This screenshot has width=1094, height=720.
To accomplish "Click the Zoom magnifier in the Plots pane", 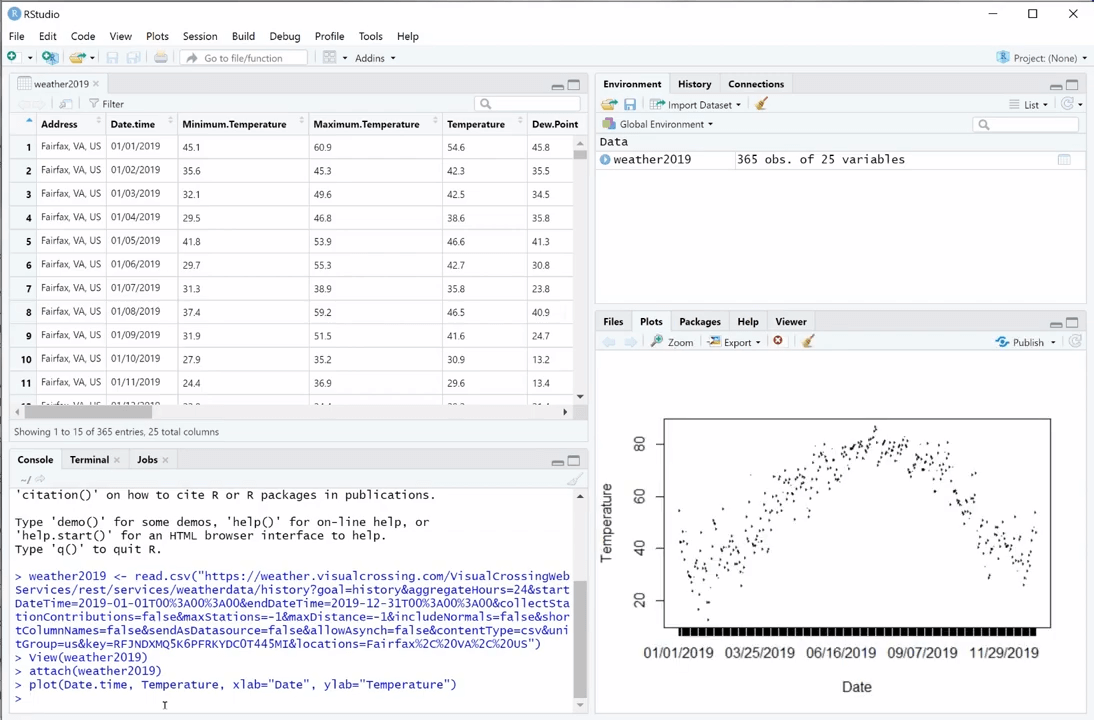I will coord(673,342).
